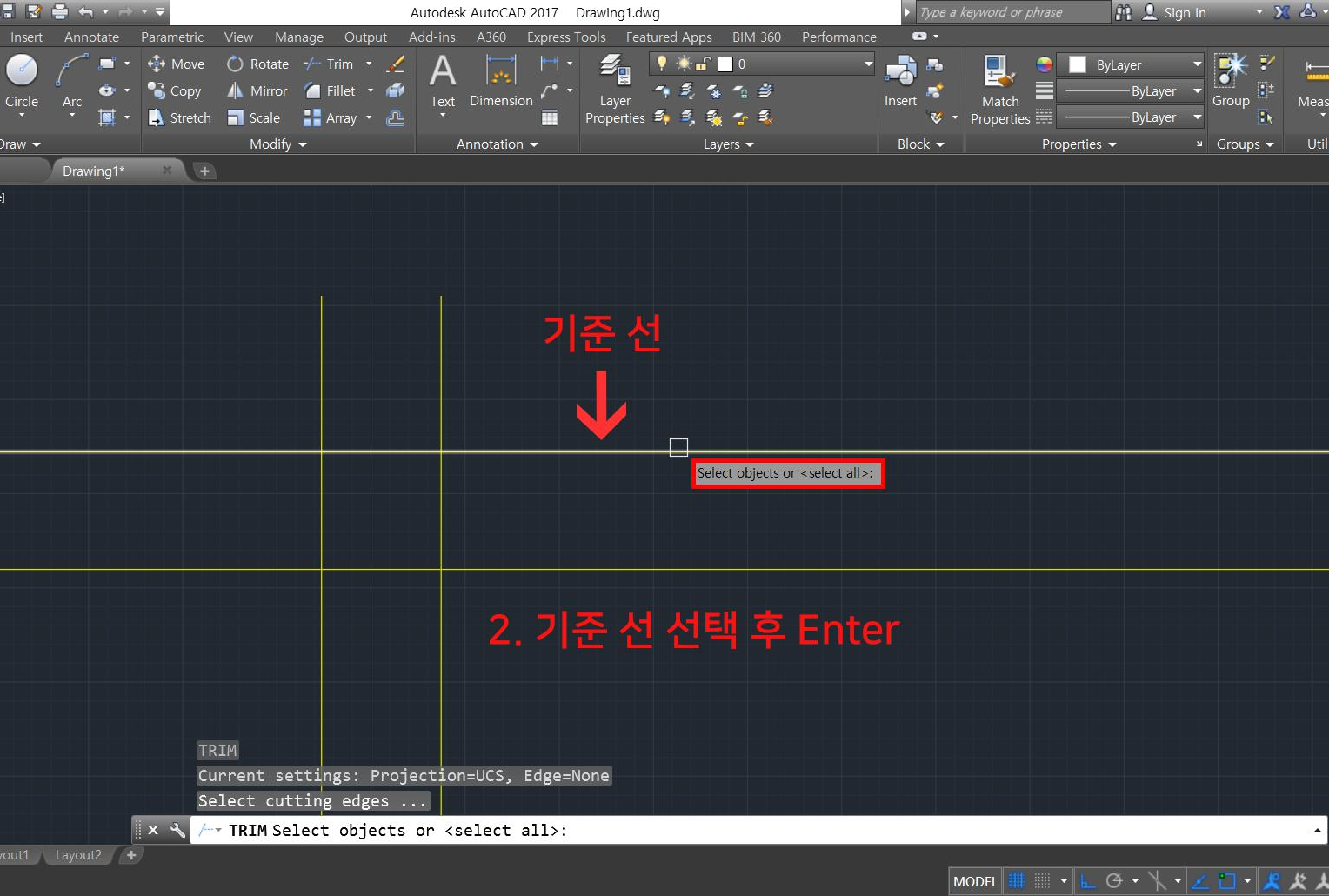
Task: Click the search keyword input field
Action: click(x=1012, y=12)
